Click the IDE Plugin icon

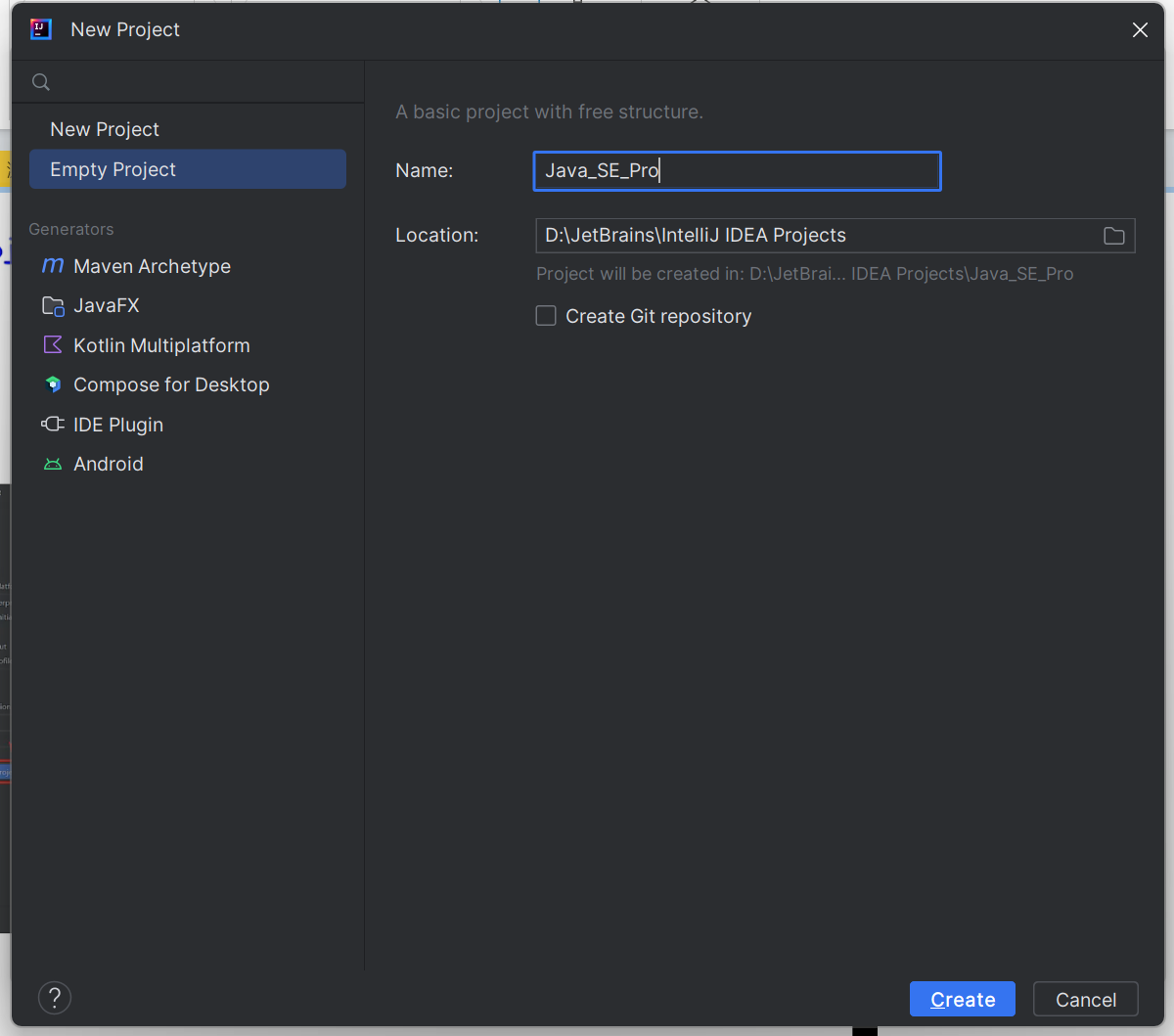(53, 425)
